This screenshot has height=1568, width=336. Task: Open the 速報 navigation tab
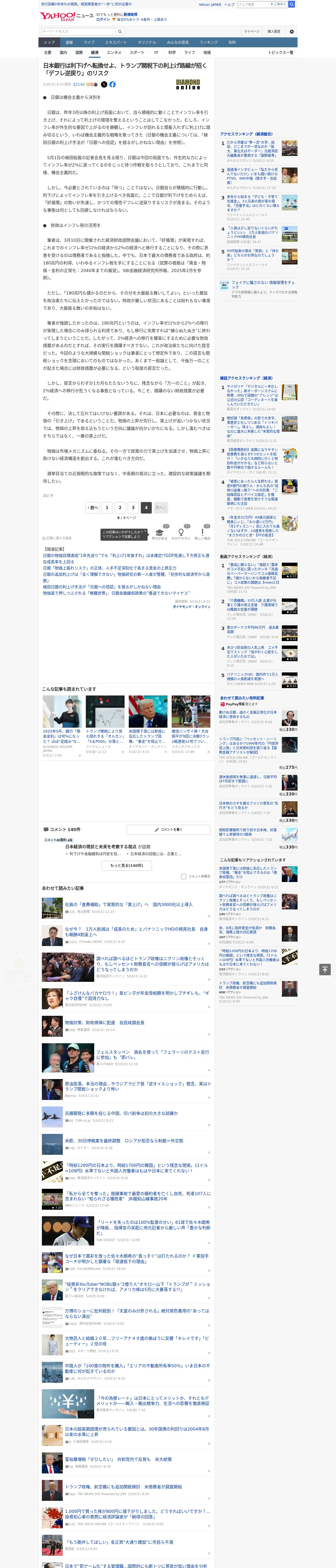tap(69, 43)
